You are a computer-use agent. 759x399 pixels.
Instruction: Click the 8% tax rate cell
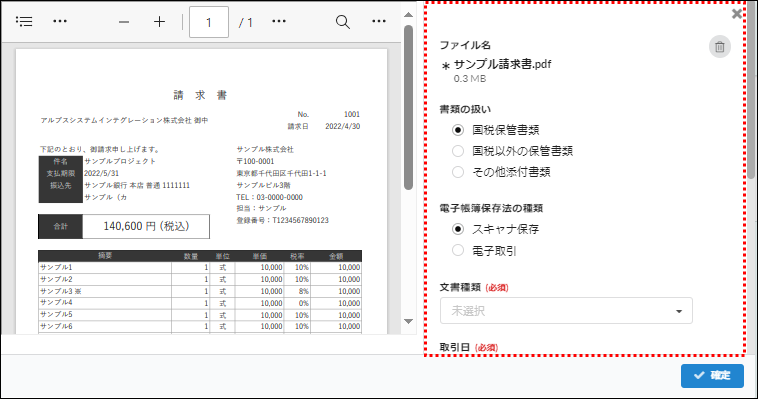point(303,292)
